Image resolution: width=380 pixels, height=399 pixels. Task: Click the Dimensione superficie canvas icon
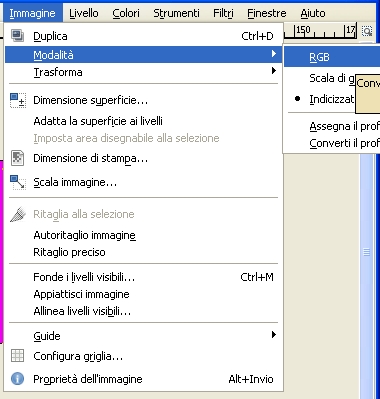18,100
